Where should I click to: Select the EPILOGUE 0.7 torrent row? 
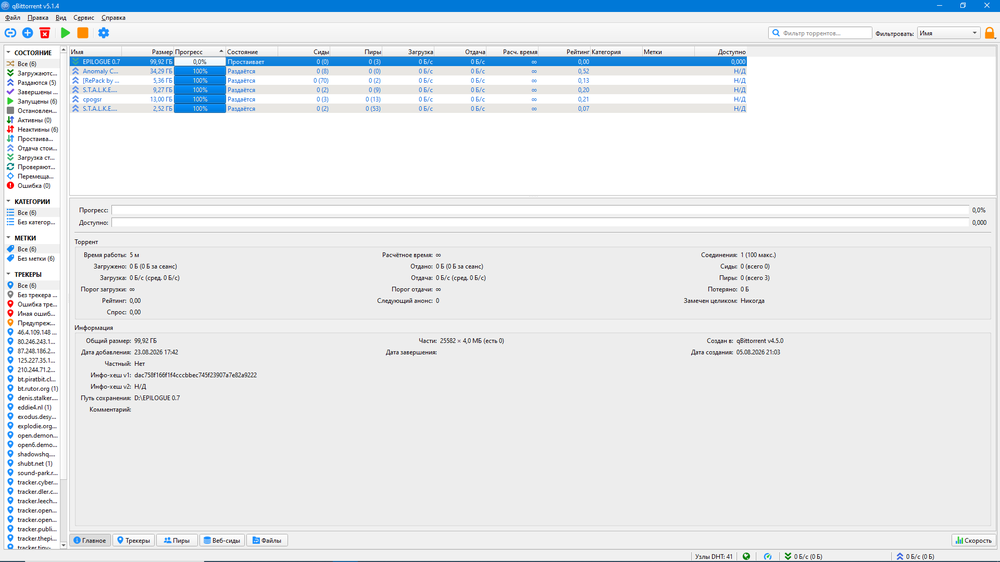click(x=408, y=62)
